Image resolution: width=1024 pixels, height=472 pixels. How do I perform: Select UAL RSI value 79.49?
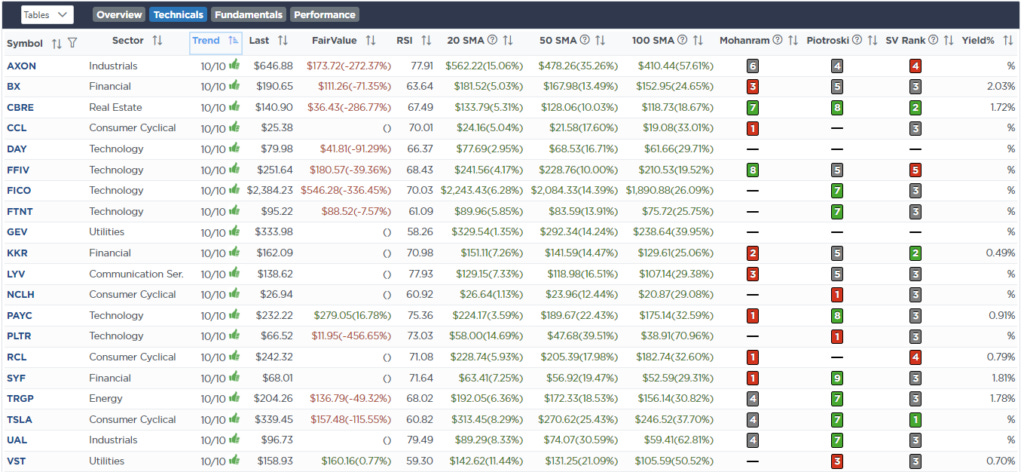421,440
